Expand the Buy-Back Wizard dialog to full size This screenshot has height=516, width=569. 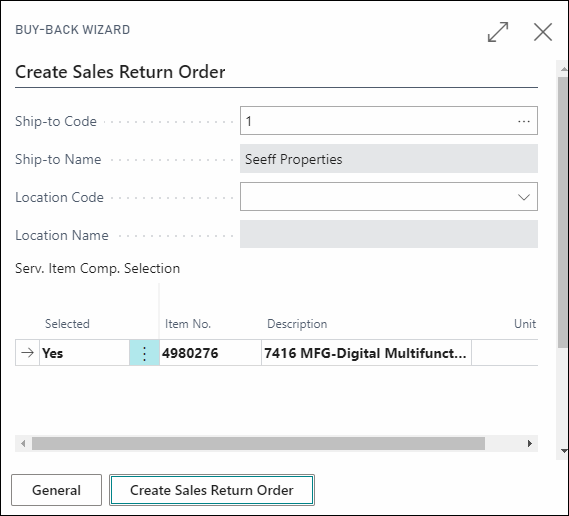coord(498,32)
